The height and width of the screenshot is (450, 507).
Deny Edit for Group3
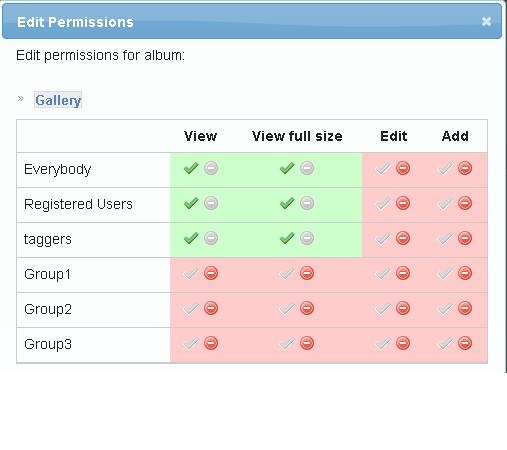[403, 343]
